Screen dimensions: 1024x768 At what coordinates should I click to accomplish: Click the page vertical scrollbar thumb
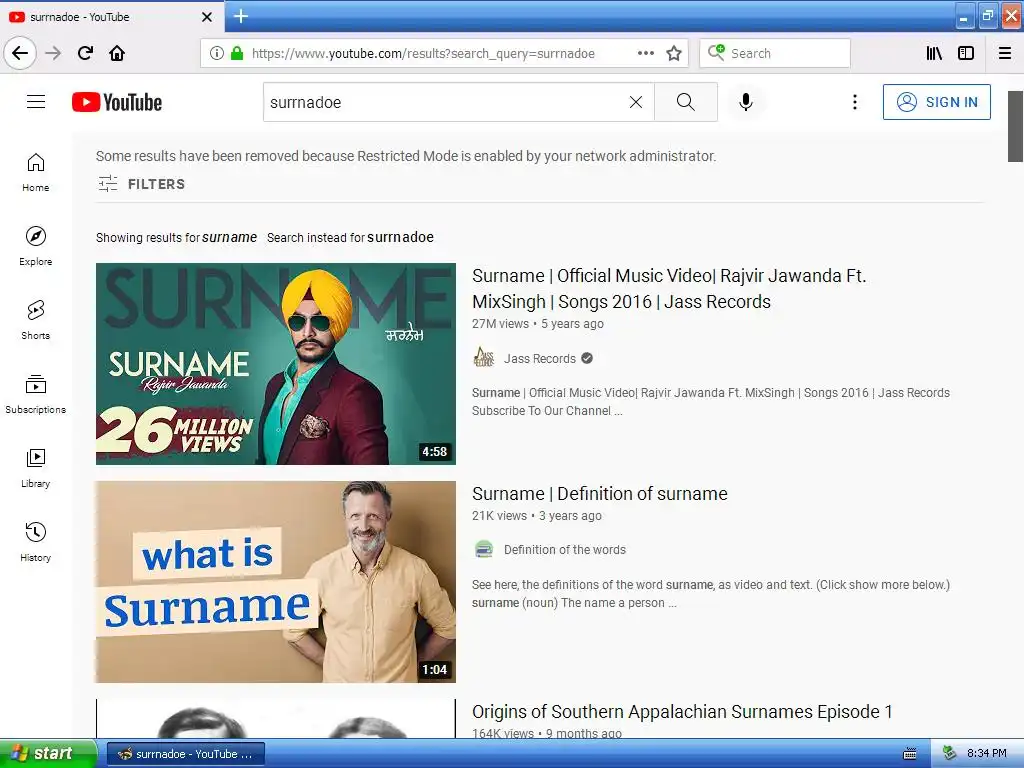(x=1015, y=126)
